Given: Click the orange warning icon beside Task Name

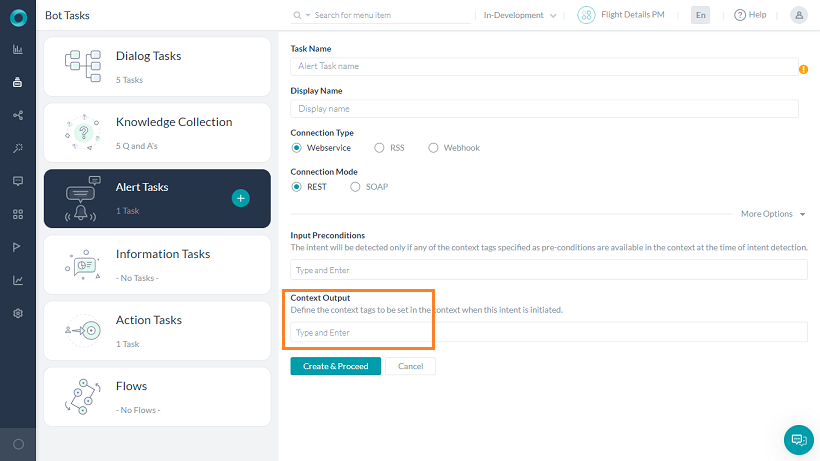Looking at the screenshot, I should point(803,69).
